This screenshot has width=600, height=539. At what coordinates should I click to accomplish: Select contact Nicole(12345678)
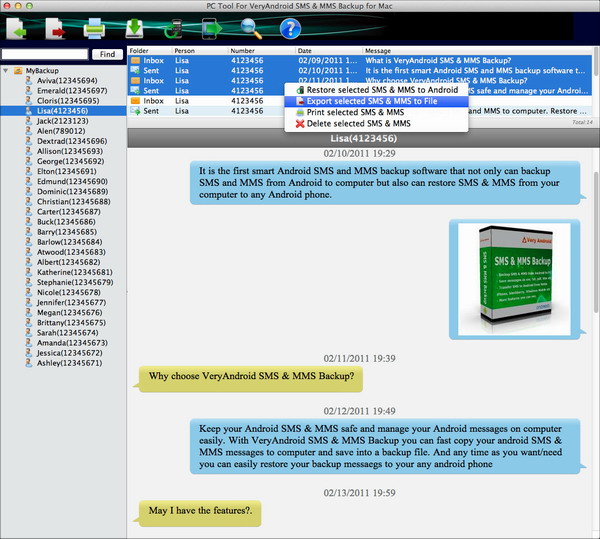[x=69, y=292]
